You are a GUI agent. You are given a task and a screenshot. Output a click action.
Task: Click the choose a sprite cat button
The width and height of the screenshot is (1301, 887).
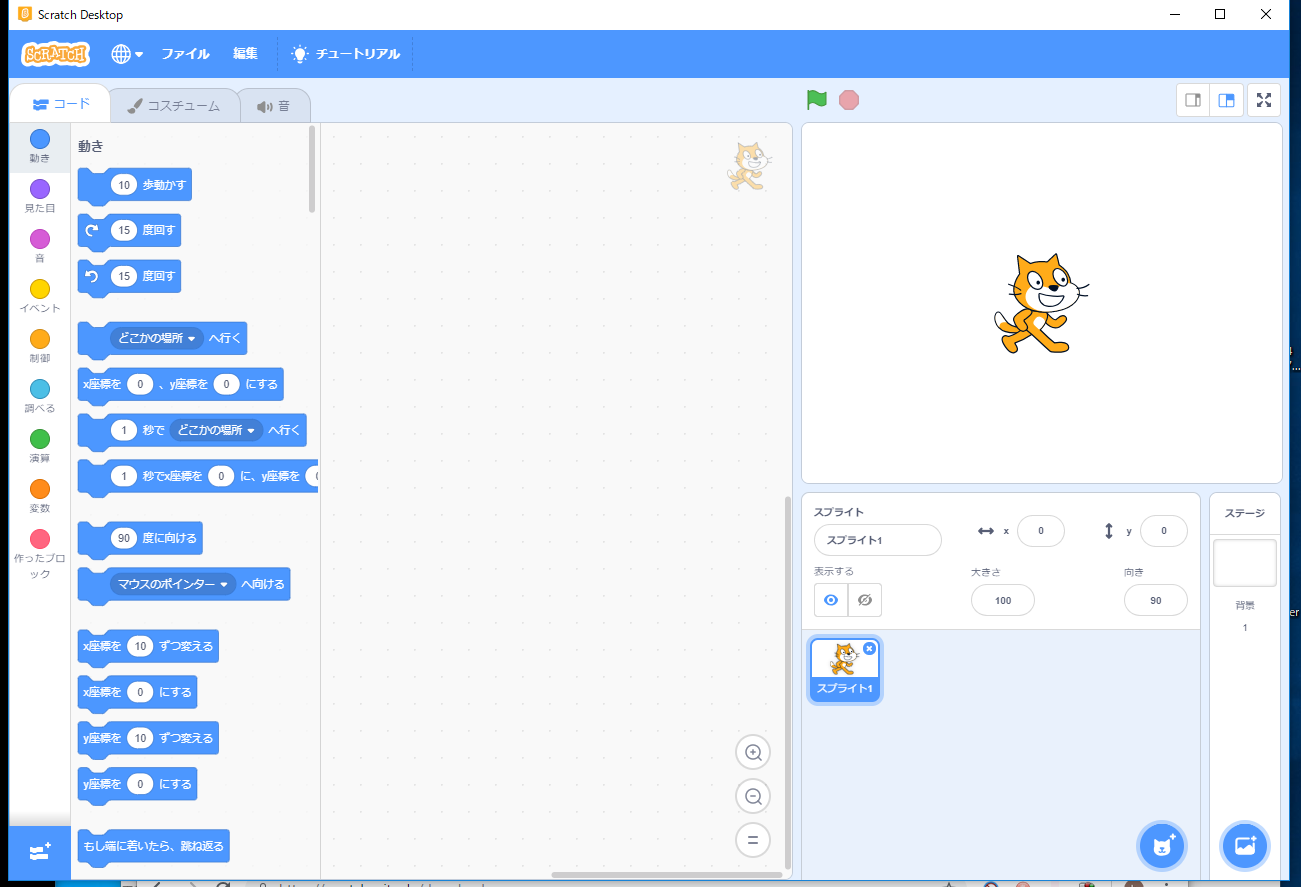click(1162, 846)
